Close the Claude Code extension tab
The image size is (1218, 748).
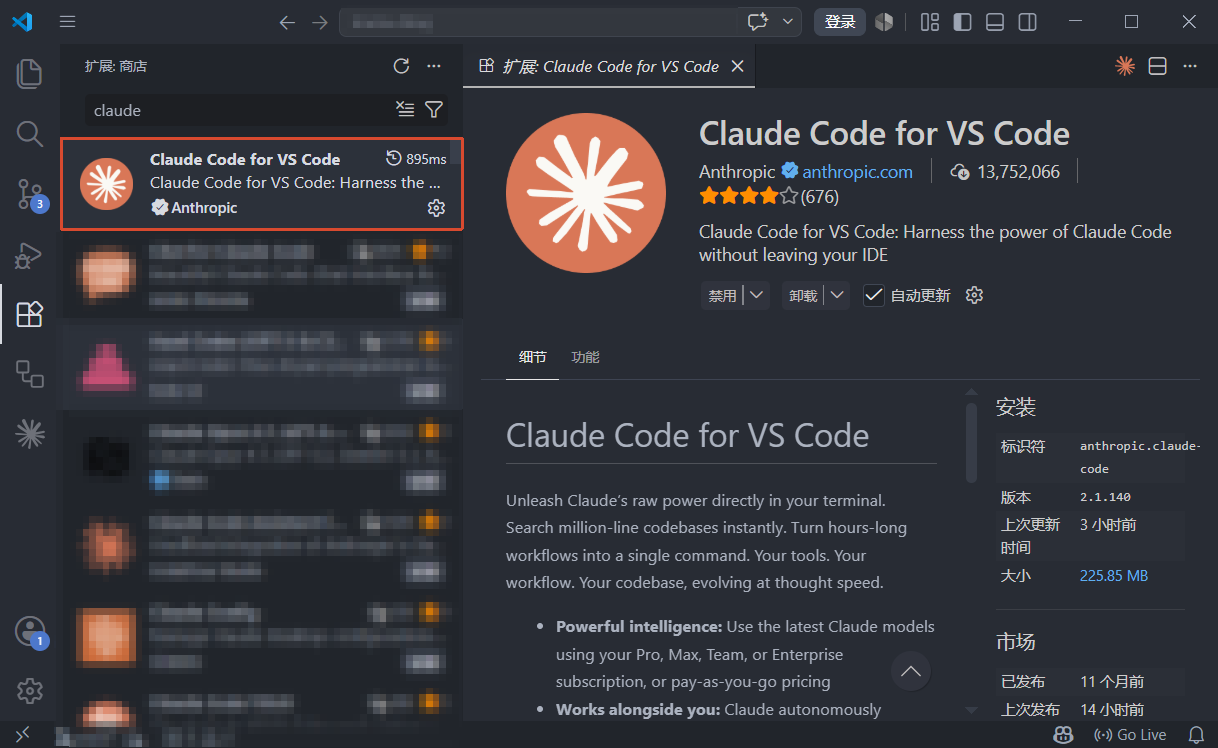[737, 66]
